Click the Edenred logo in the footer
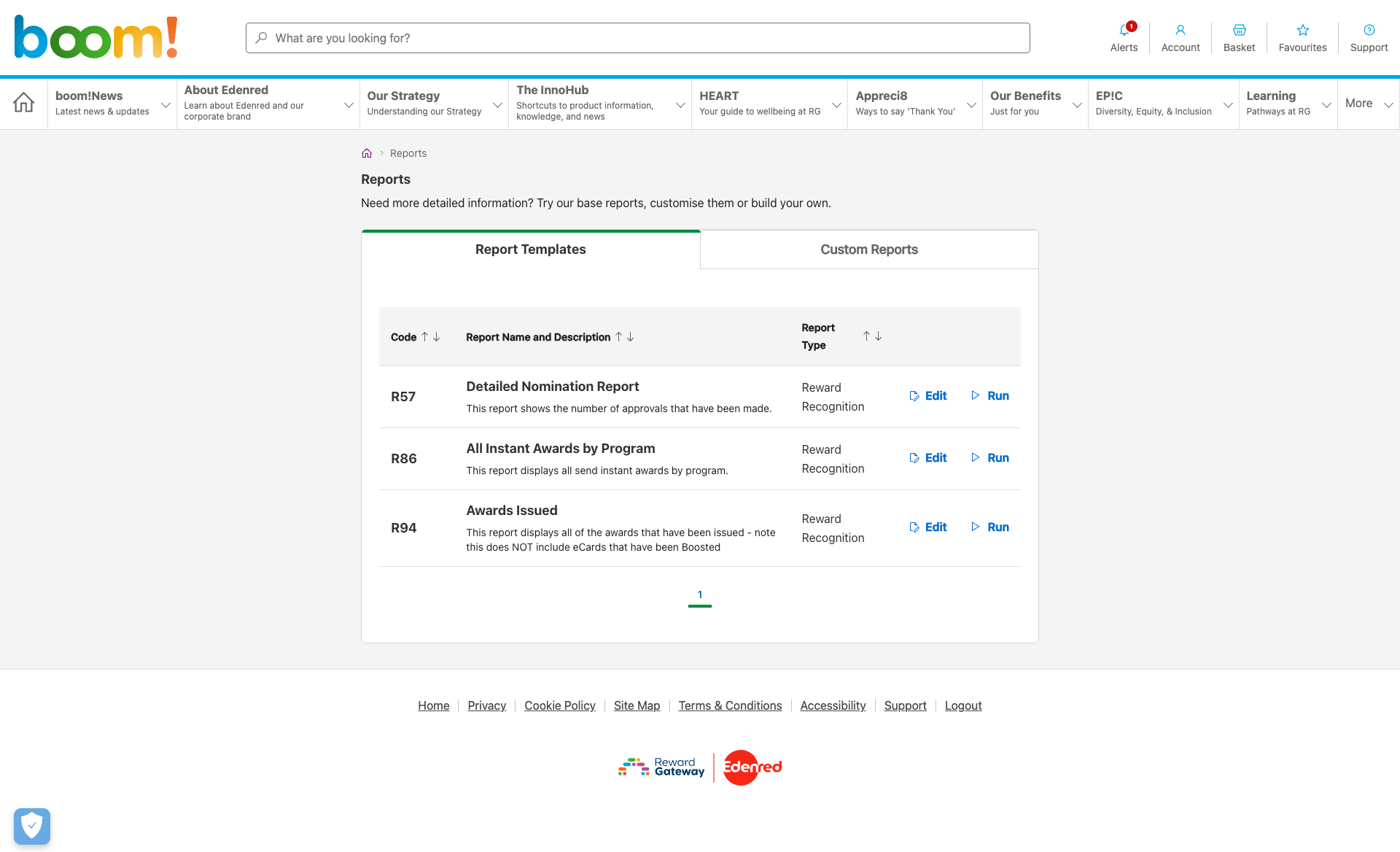This screenshot has width=1400, height=852. click(x=750, y=767)
